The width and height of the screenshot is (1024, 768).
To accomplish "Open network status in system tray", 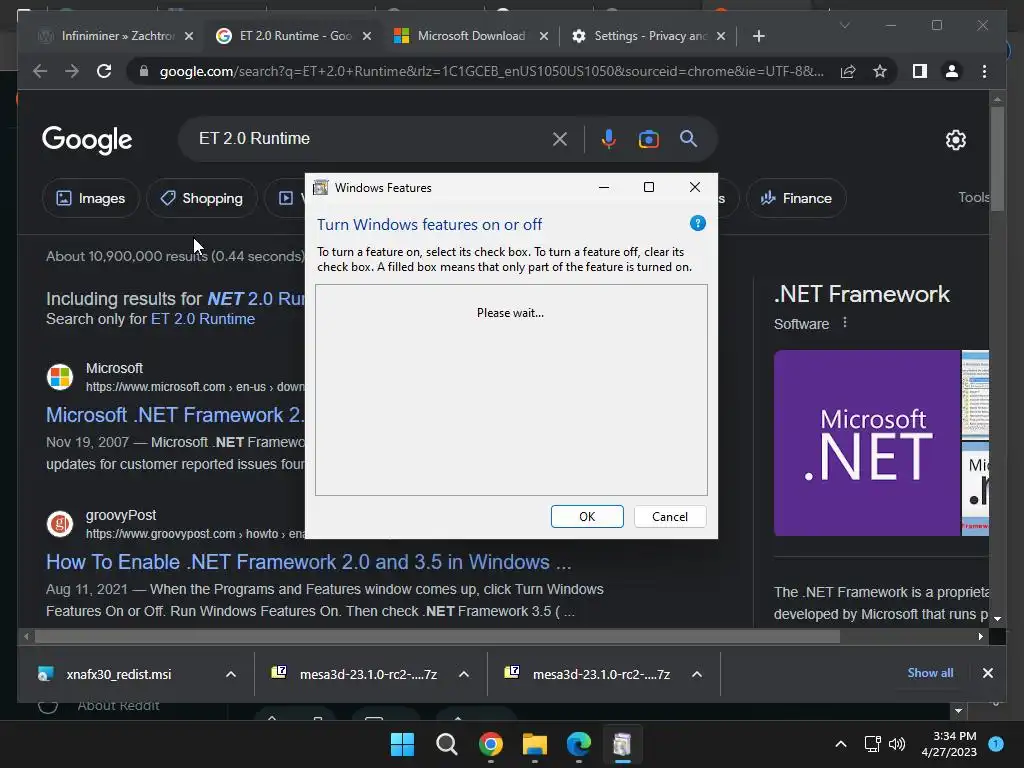I will click(x=872, y=744).
